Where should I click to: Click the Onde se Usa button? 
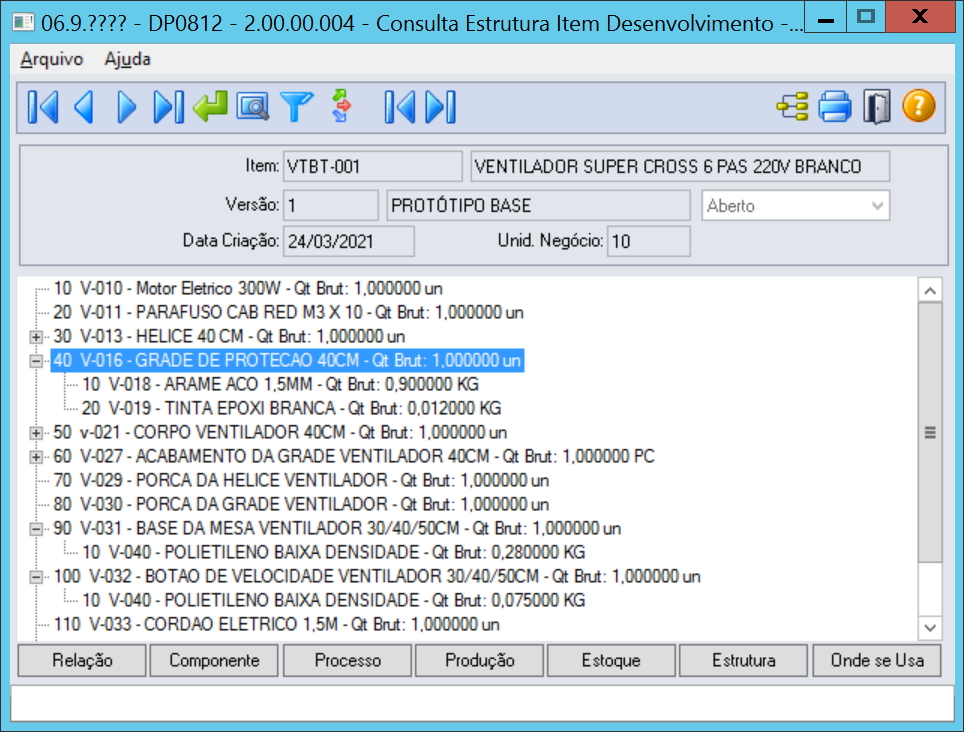point(876,660)
